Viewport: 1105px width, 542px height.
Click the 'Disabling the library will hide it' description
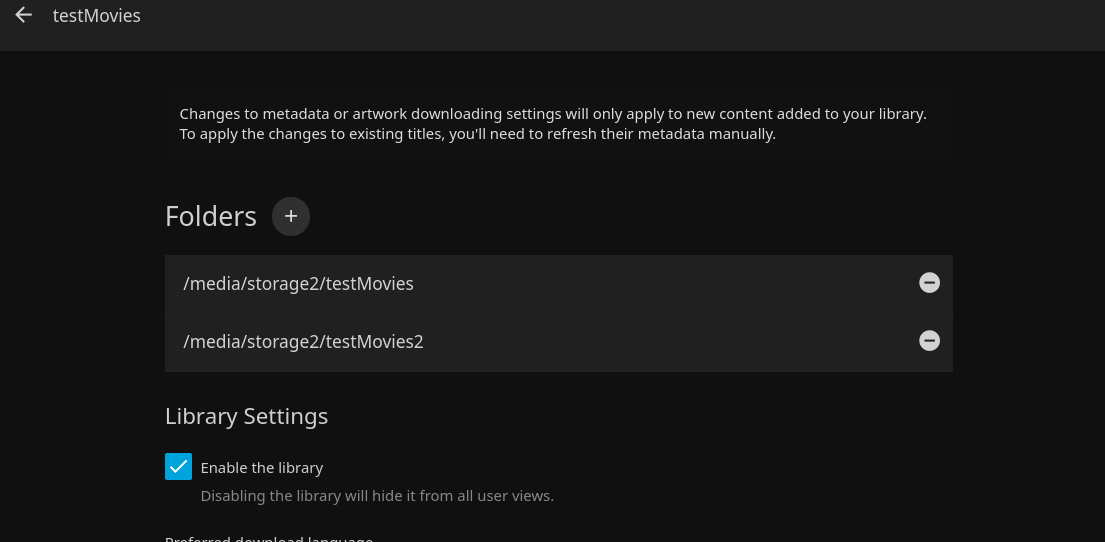click(377, 496)
